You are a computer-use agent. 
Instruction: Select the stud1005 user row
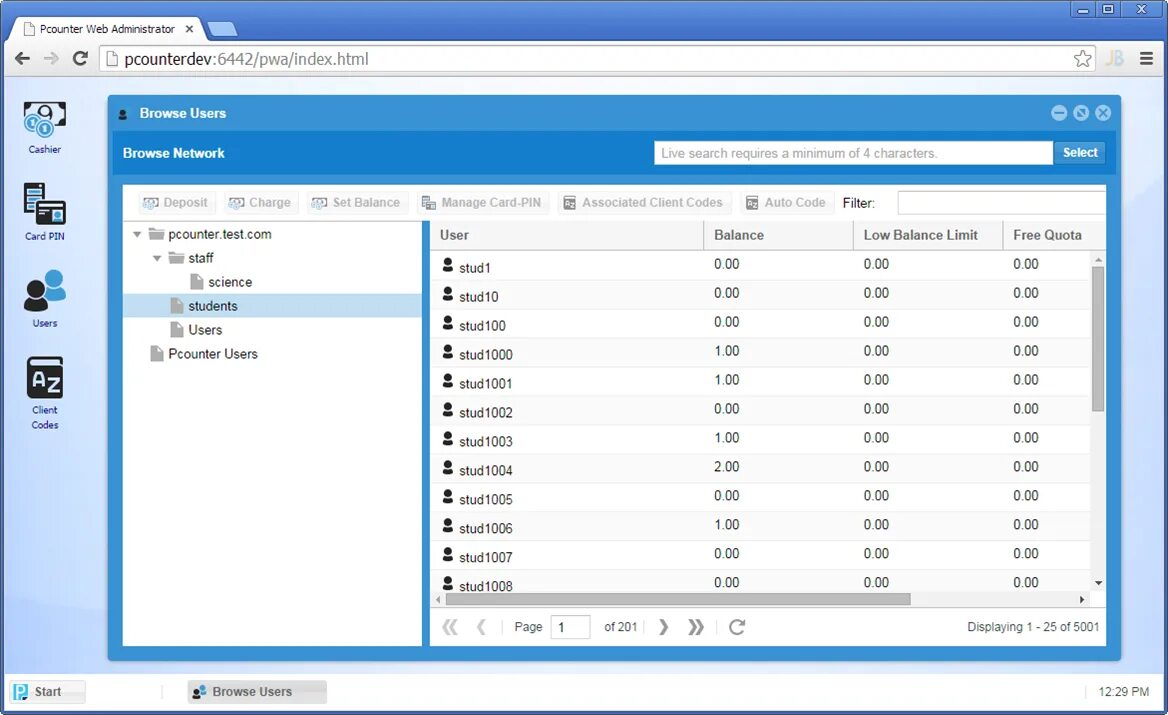pos(760,498)
